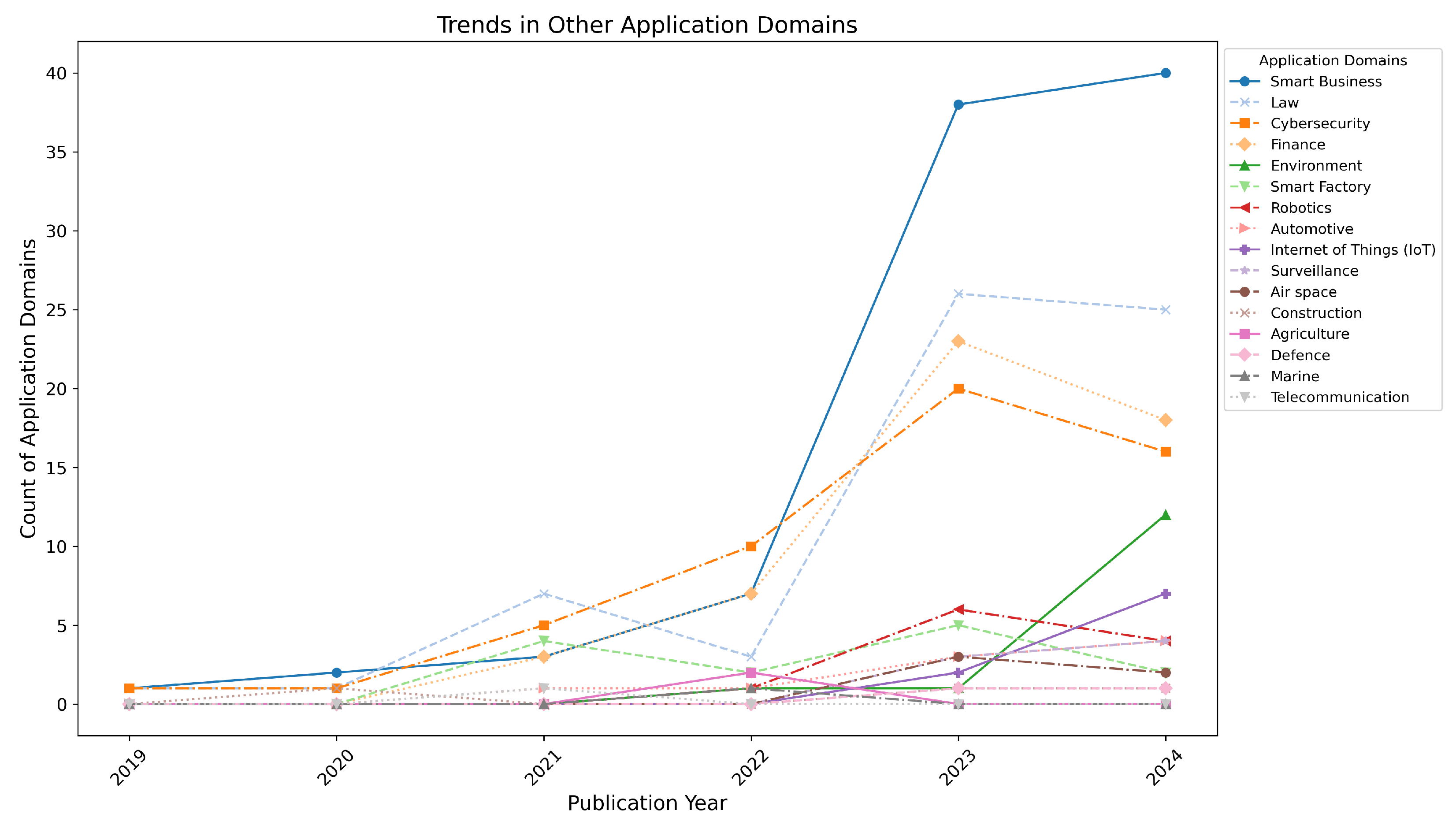Click the Telecommunication legend marker
Viewport: 1456px width, 825px height.
pos(1244,397)
